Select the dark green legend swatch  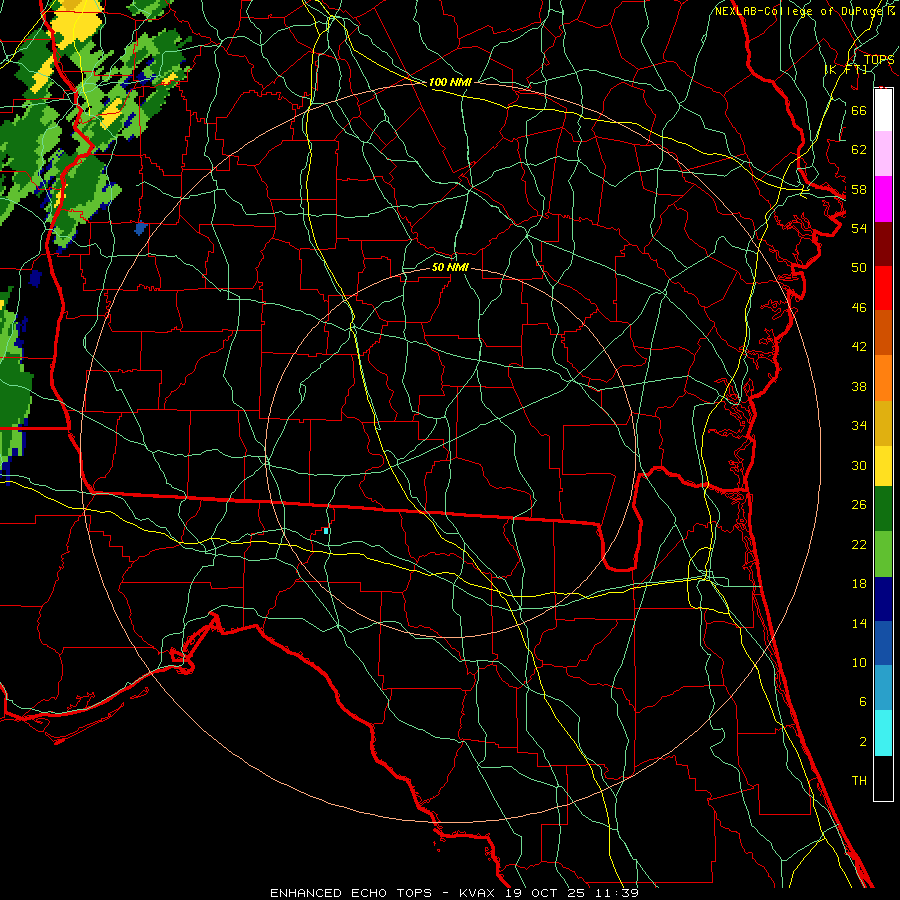pyautogui.click(x=883, y=509)
